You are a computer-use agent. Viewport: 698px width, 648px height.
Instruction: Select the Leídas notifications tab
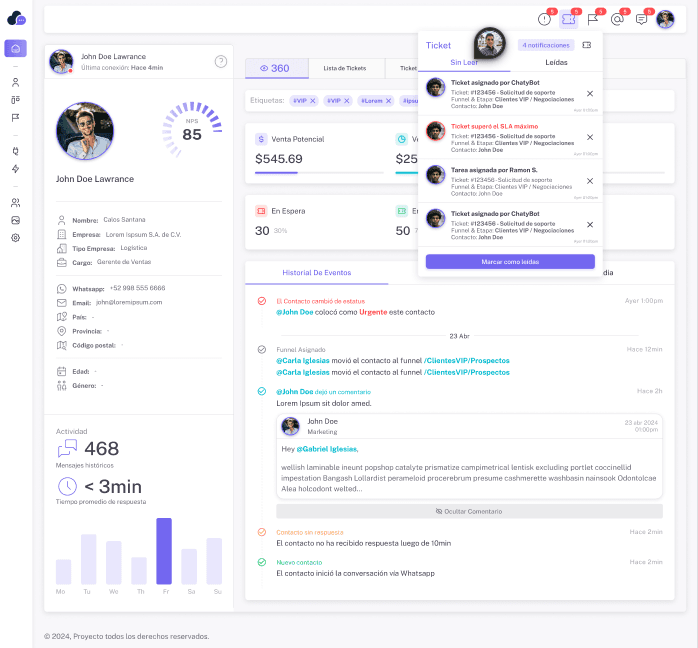(x=556, y=62)
